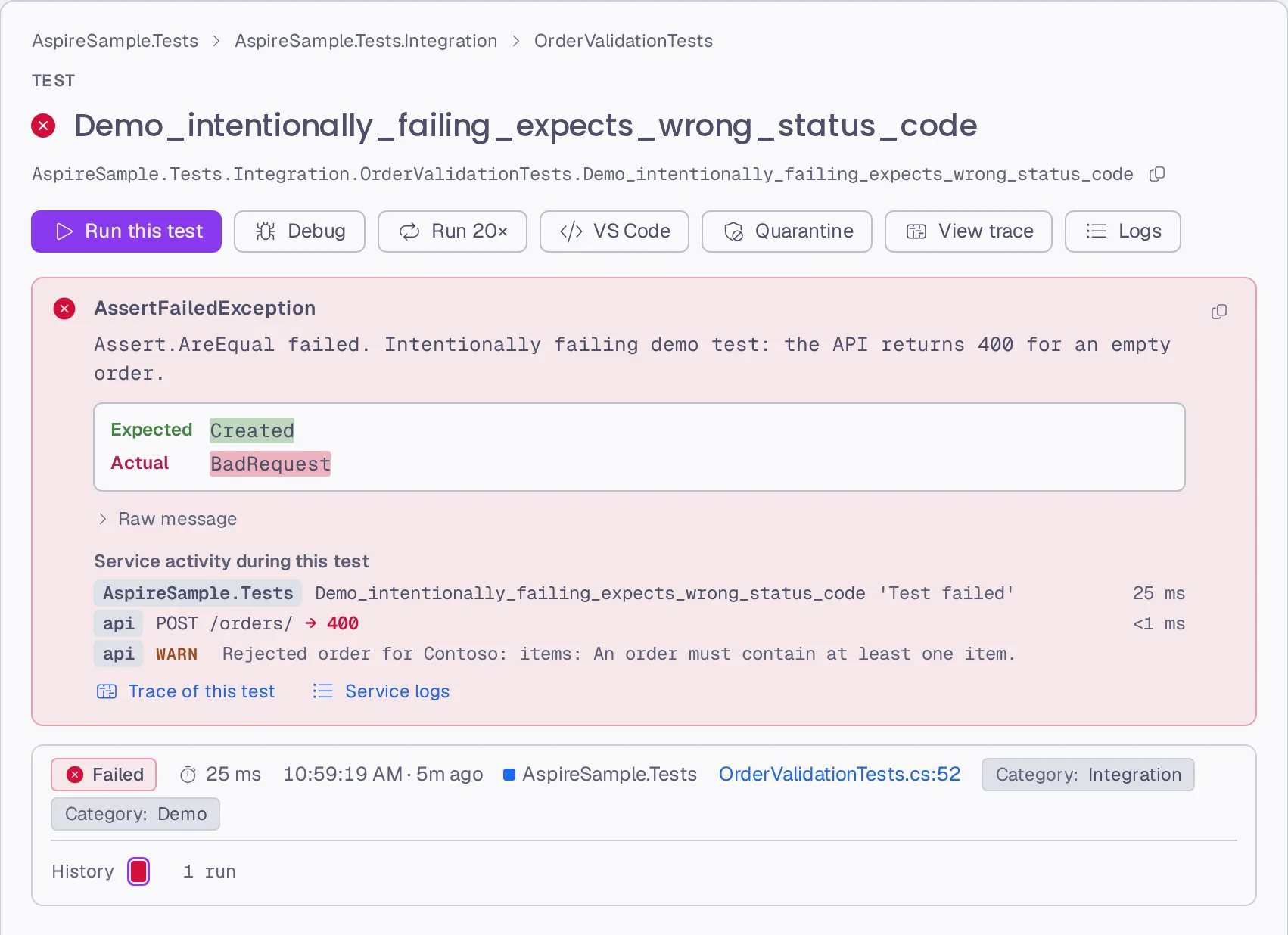Select the red history run square
Image resolution: width=1288 pixels, height=935 pixels.
click(x=138, y=871)
